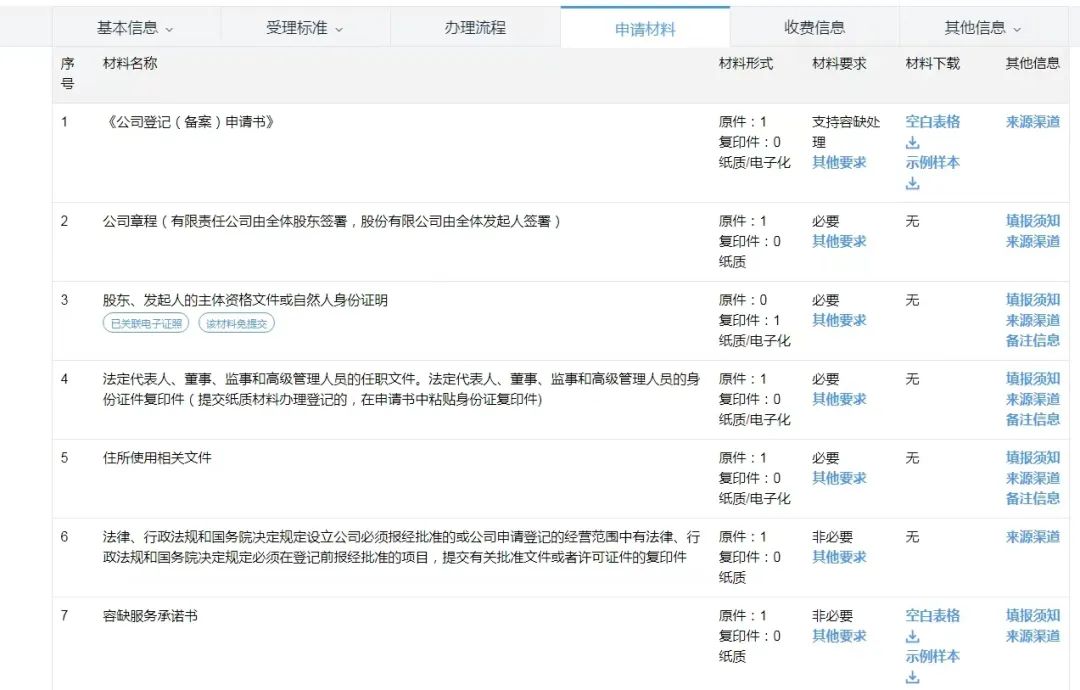Select the 《公司登记（备案）申请书》 material name
Screen dimensions: 1080x690
coord(189,122)
